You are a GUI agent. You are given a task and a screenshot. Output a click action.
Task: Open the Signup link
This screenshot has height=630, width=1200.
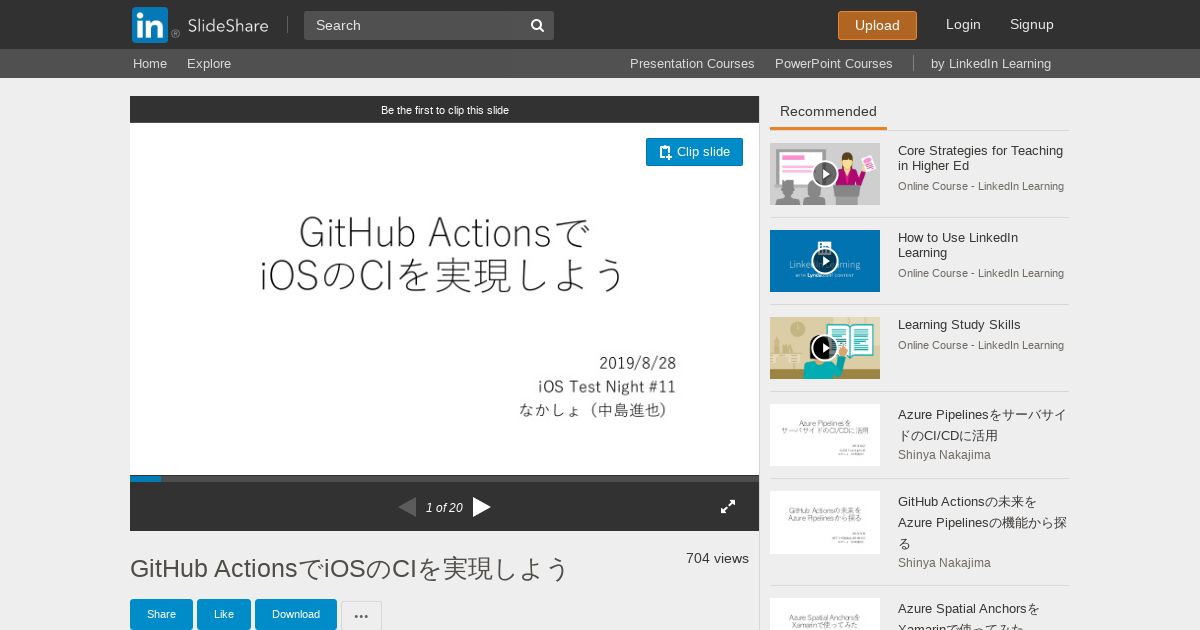pyautogui.click(x=1032, y=24)
